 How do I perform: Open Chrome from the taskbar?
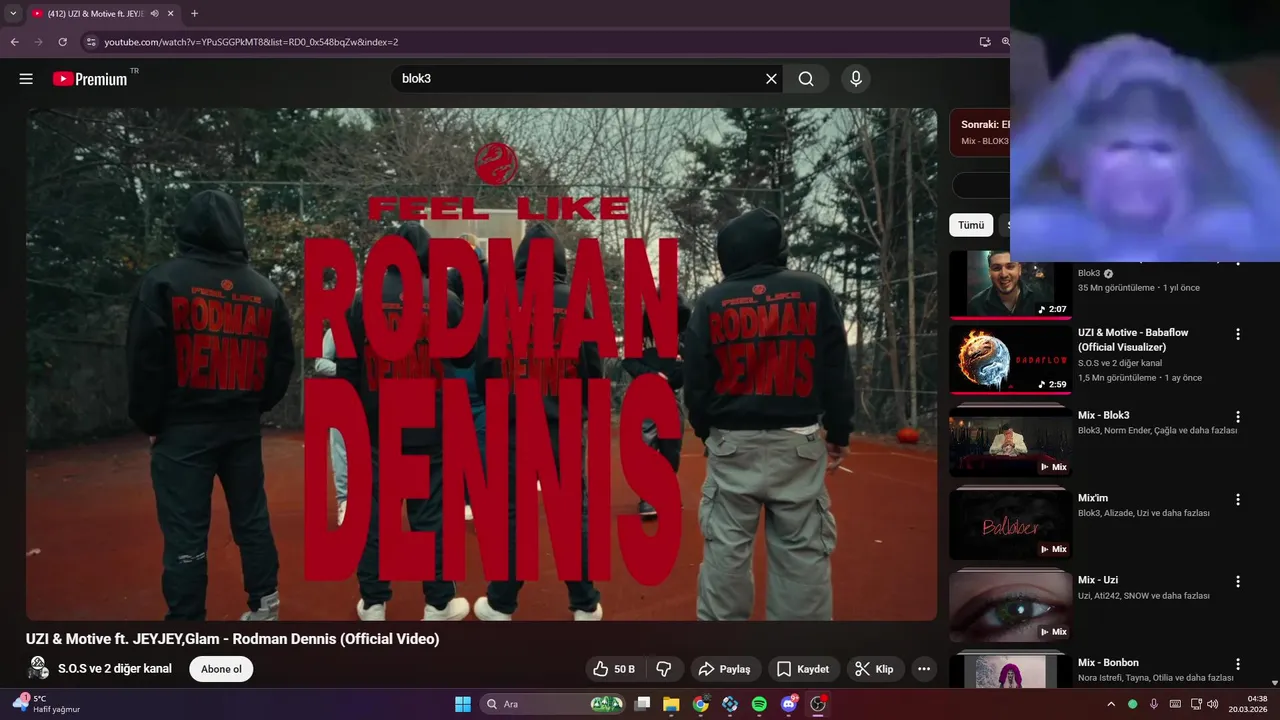[x=700, y=704]
